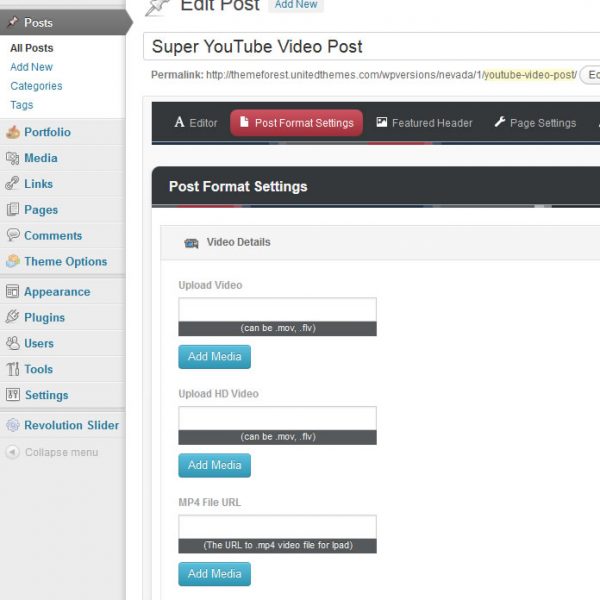
Task: Click the Links chain icon
Action: 13,184
